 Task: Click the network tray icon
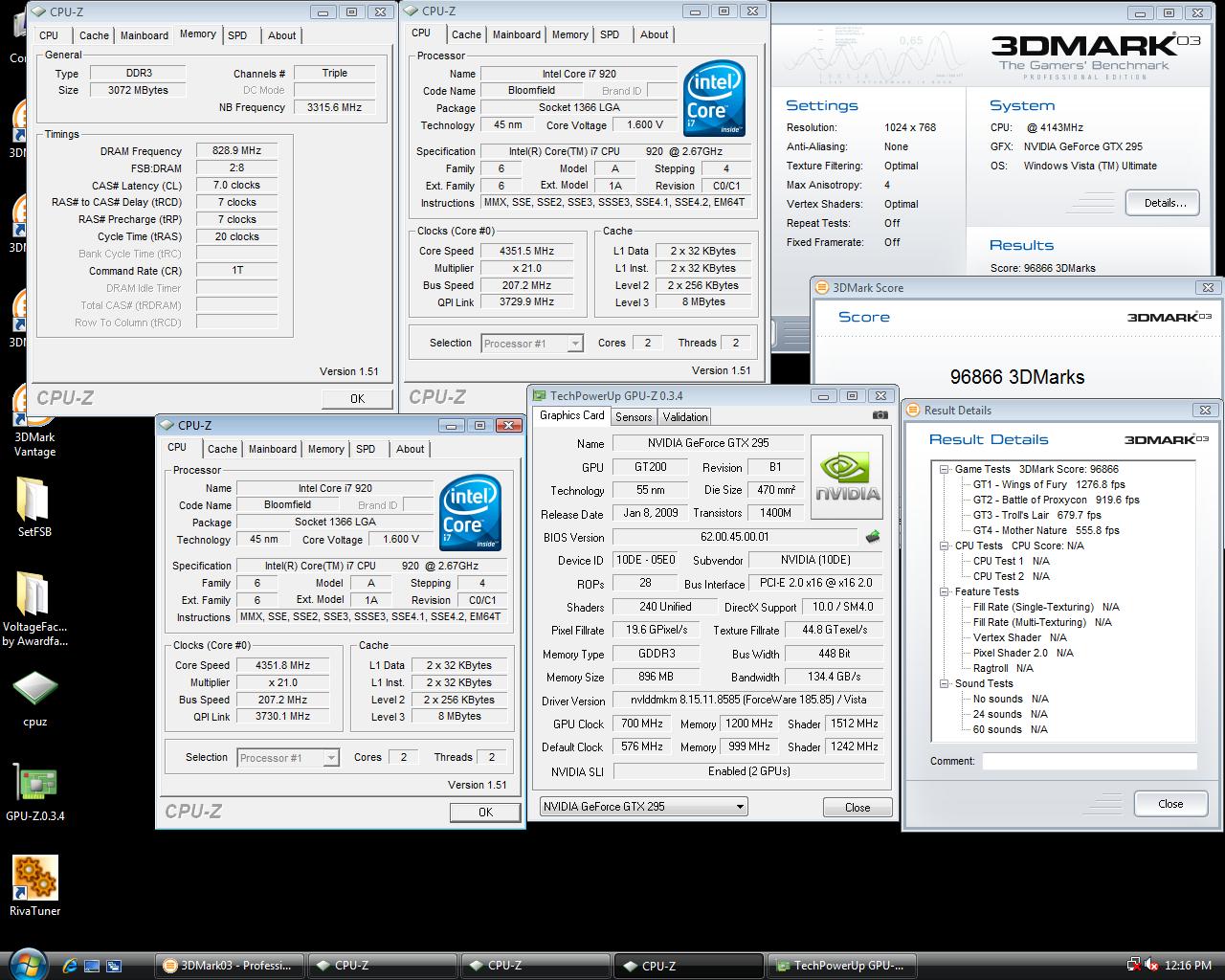click(1134, 965)
